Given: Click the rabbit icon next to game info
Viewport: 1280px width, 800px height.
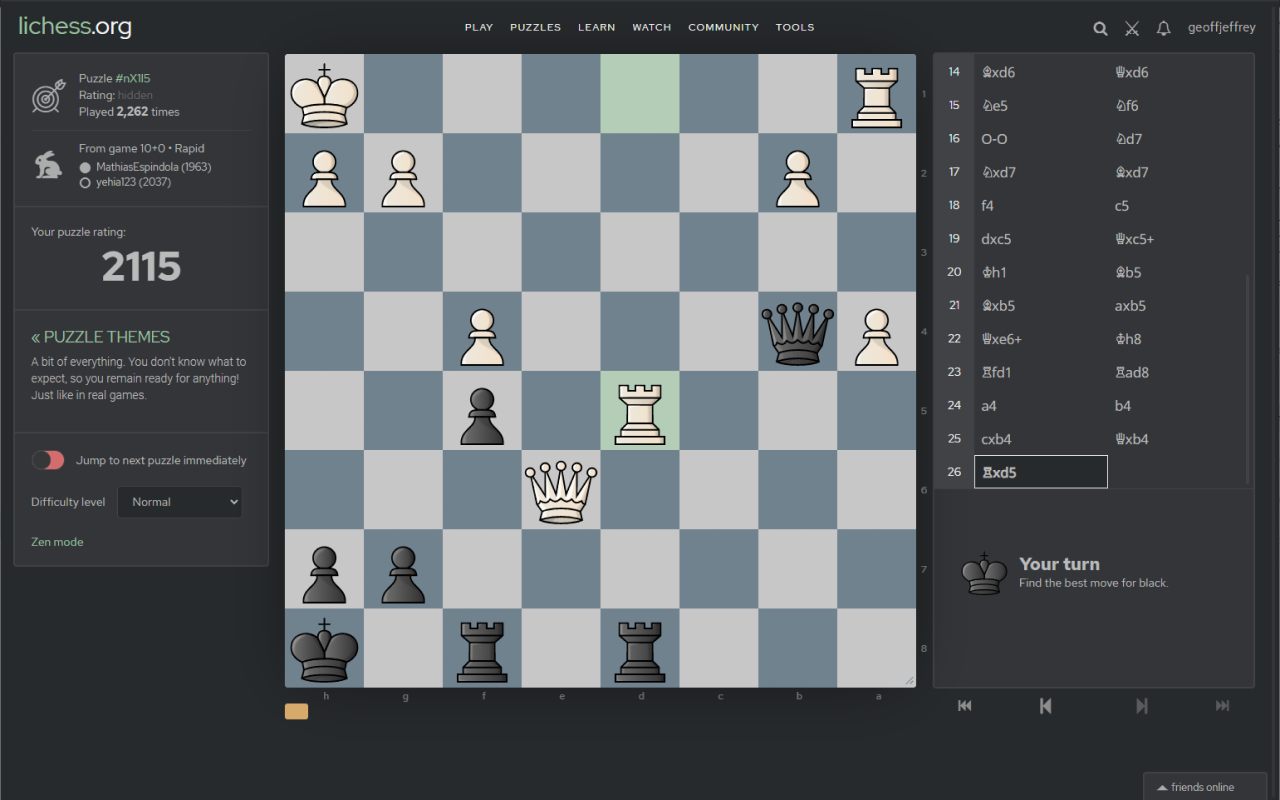Looking at the screenshot, I should pos(48,165).
